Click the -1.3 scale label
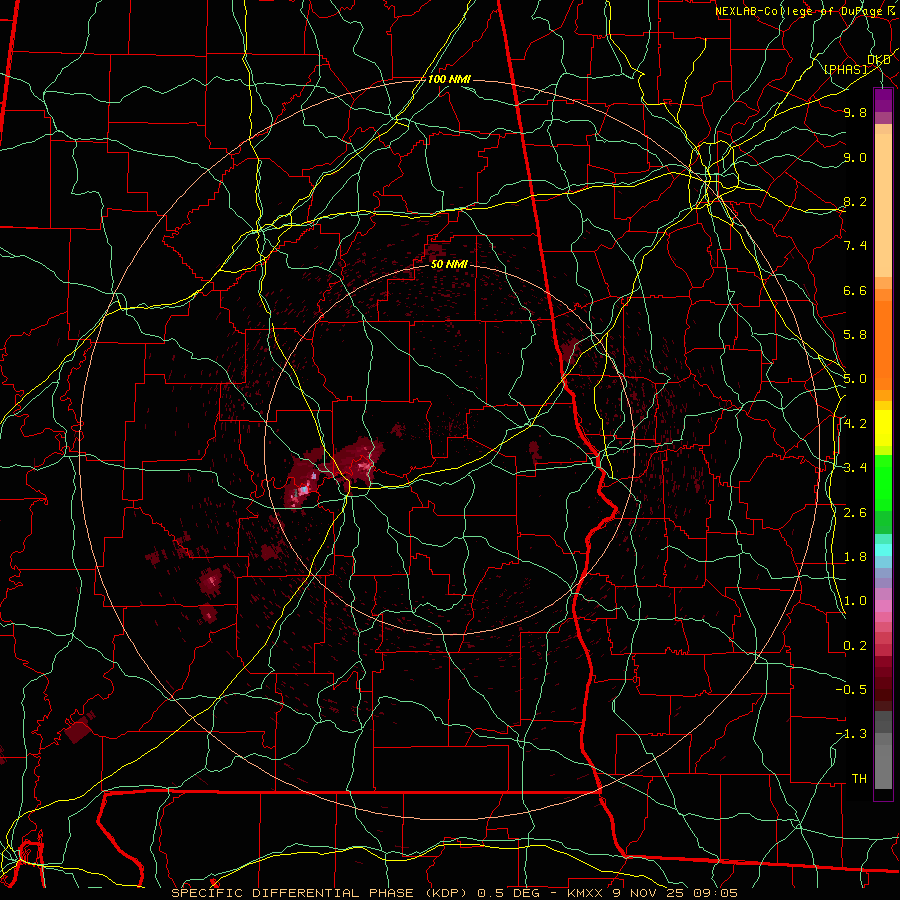 tap(851, 734)
